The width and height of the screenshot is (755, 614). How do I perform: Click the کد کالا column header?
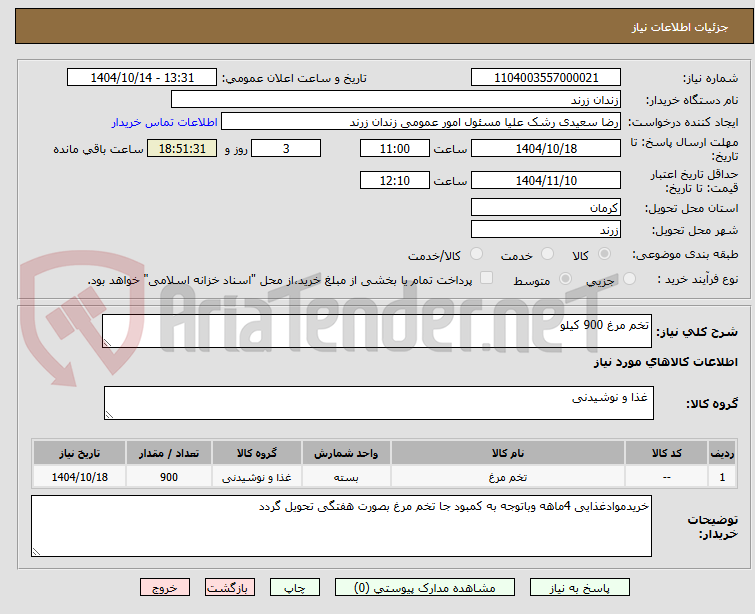666,453
